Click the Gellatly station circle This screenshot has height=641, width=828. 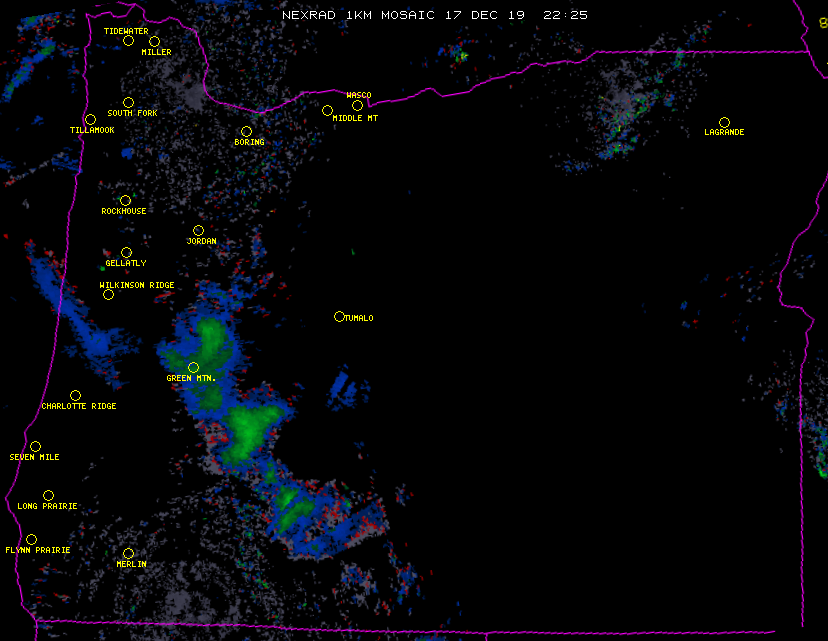(x=126, y=252)
